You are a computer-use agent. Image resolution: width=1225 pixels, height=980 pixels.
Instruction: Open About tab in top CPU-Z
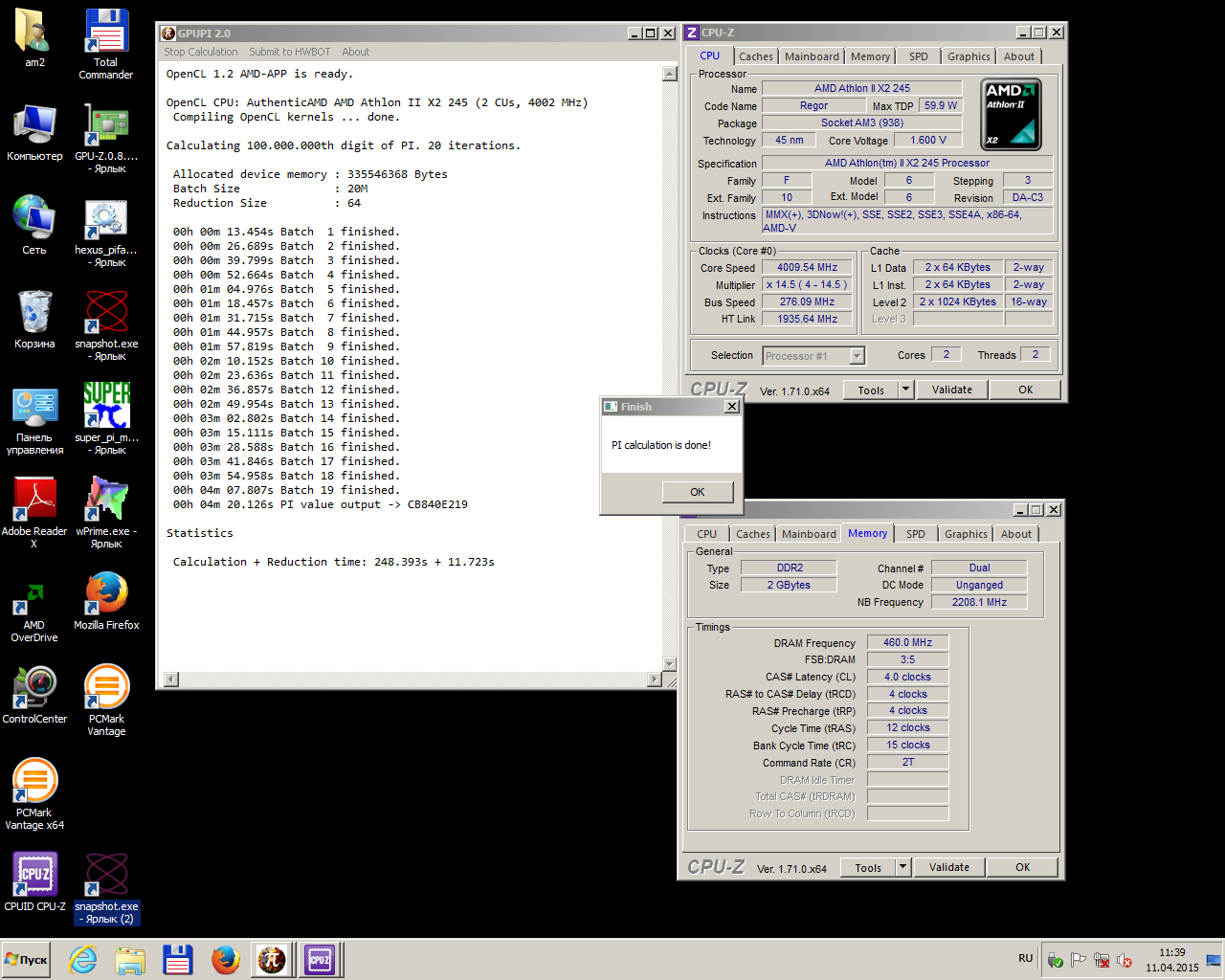[x=1019, y=56]
